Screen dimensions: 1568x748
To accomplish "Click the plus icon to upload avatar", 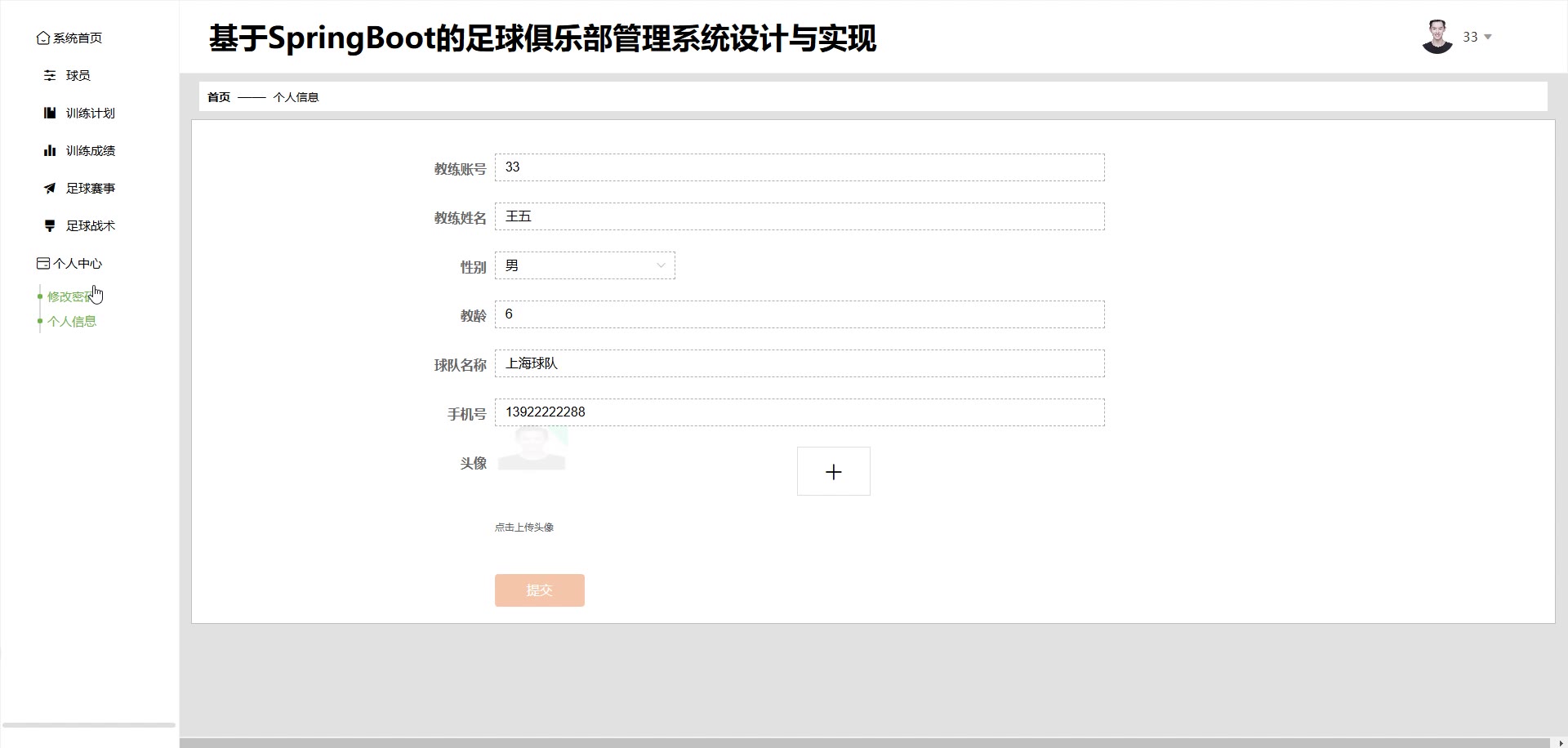I will (x=834, y=471).
